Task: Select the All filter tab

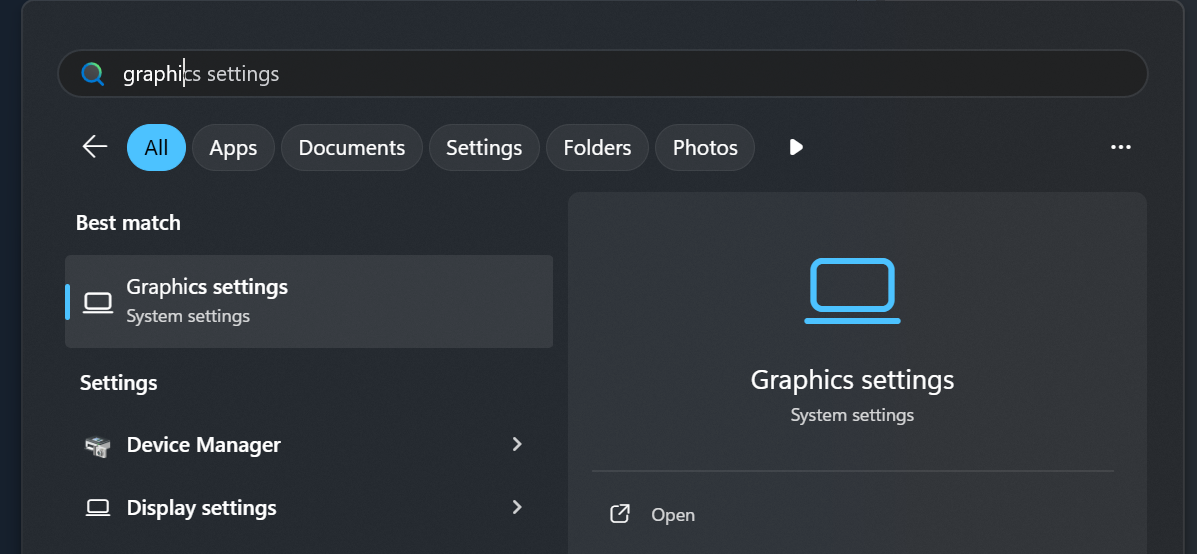Action: click(x=156, y=148)
